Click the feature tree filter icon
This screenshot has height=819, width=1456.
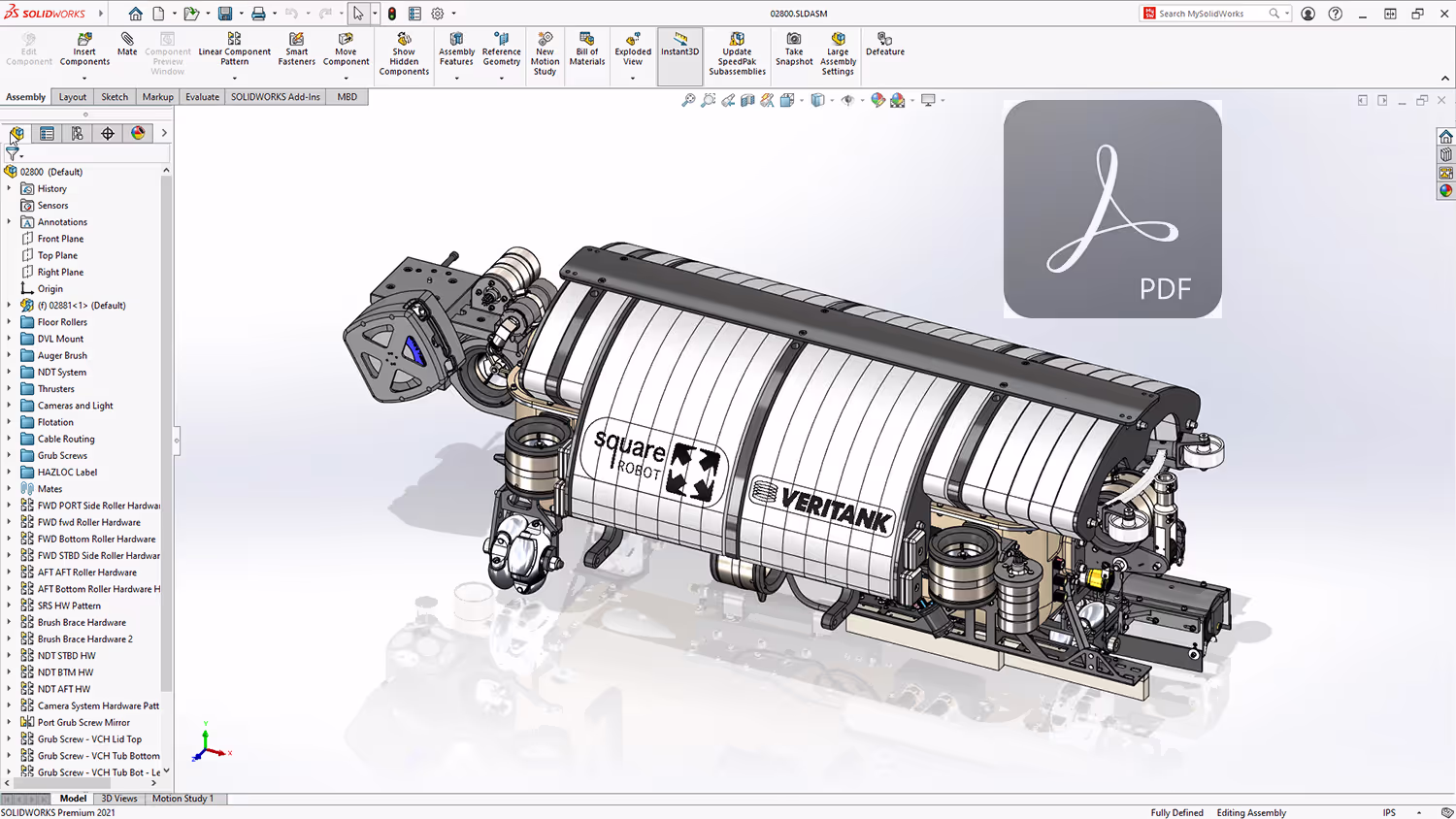pyautogui.click(x=13, y=153)
